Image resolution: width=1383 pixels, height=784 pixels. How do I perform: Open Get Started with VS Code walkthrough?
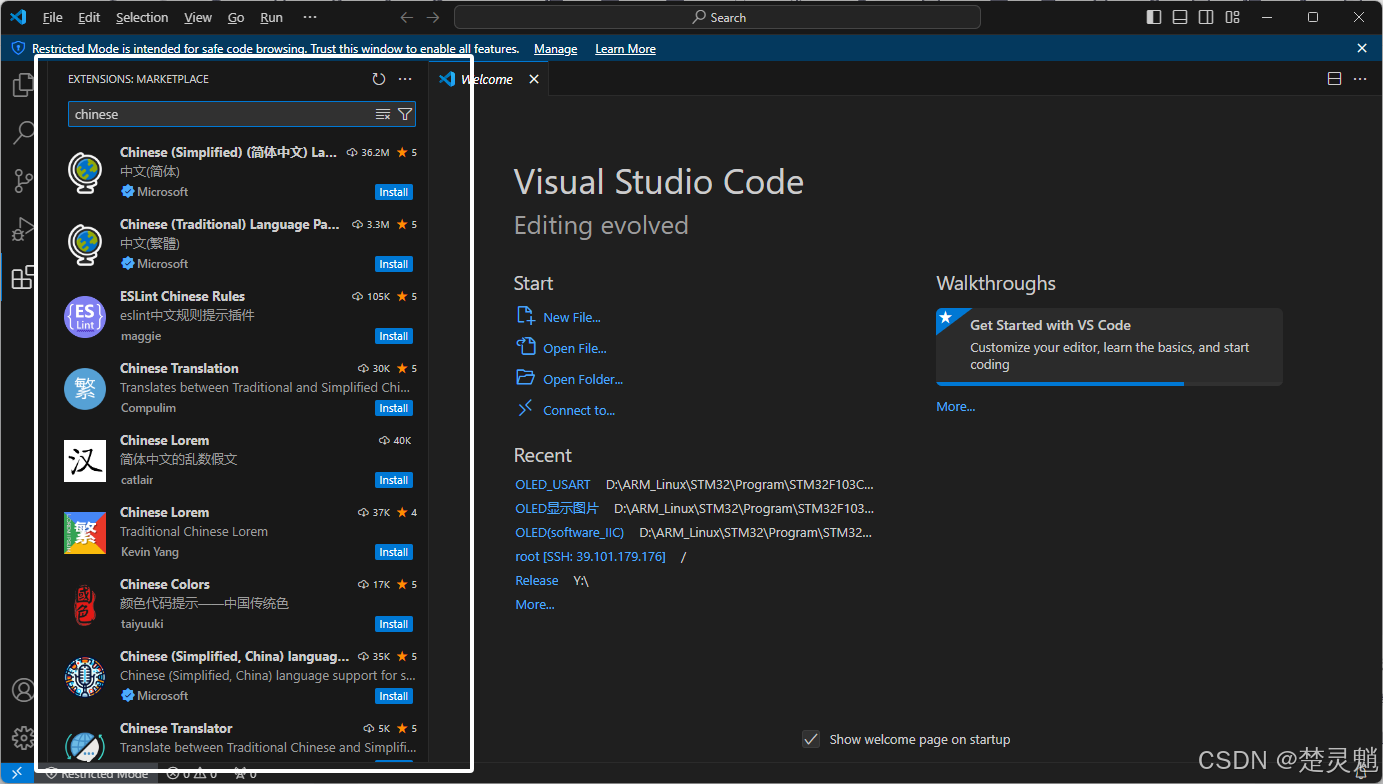click(x=1109, y=346)
